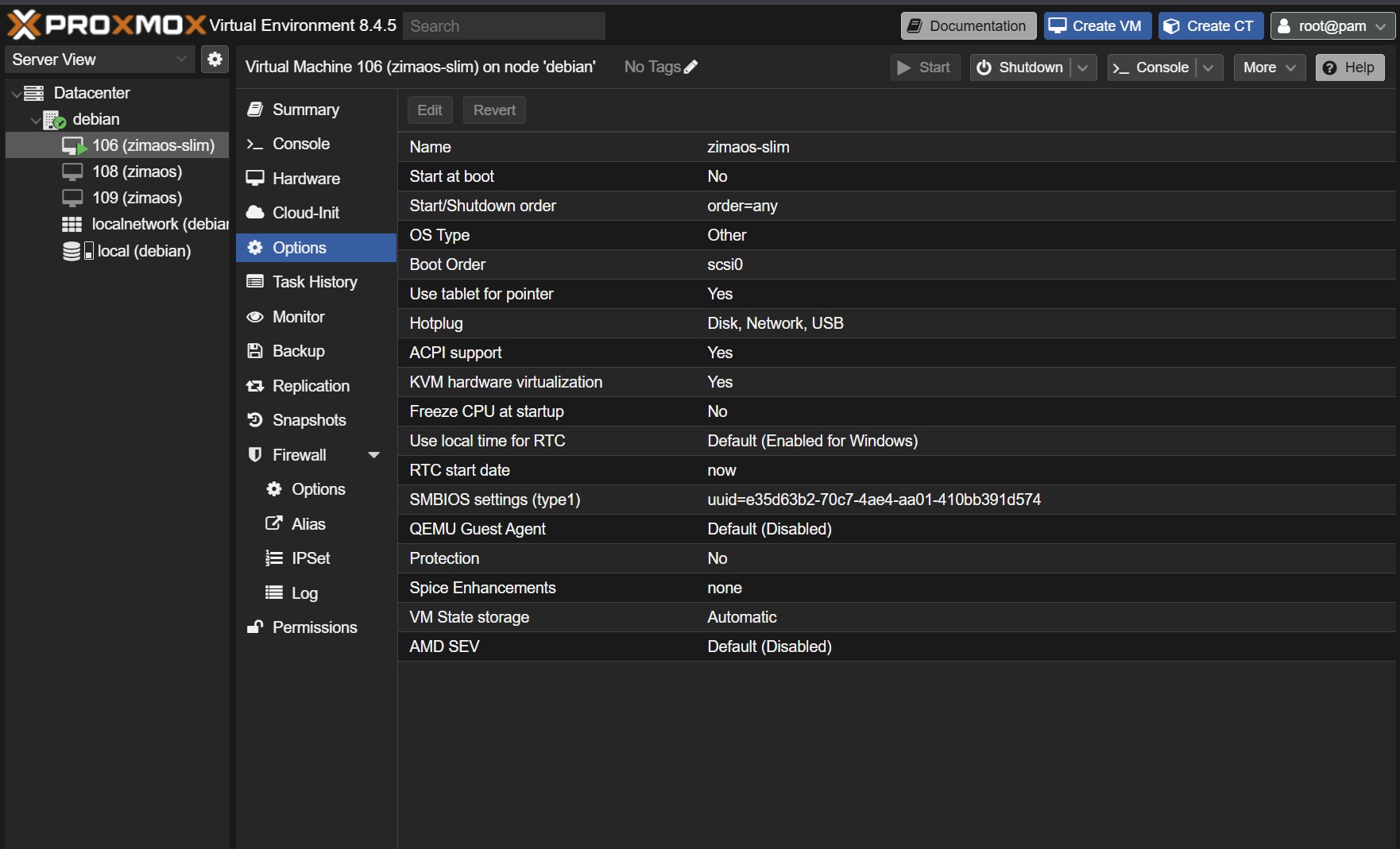Viewport: 1400px width, 849px height.
Task: Open the root@pam user menu
Action: click(x=1332, y=26)
